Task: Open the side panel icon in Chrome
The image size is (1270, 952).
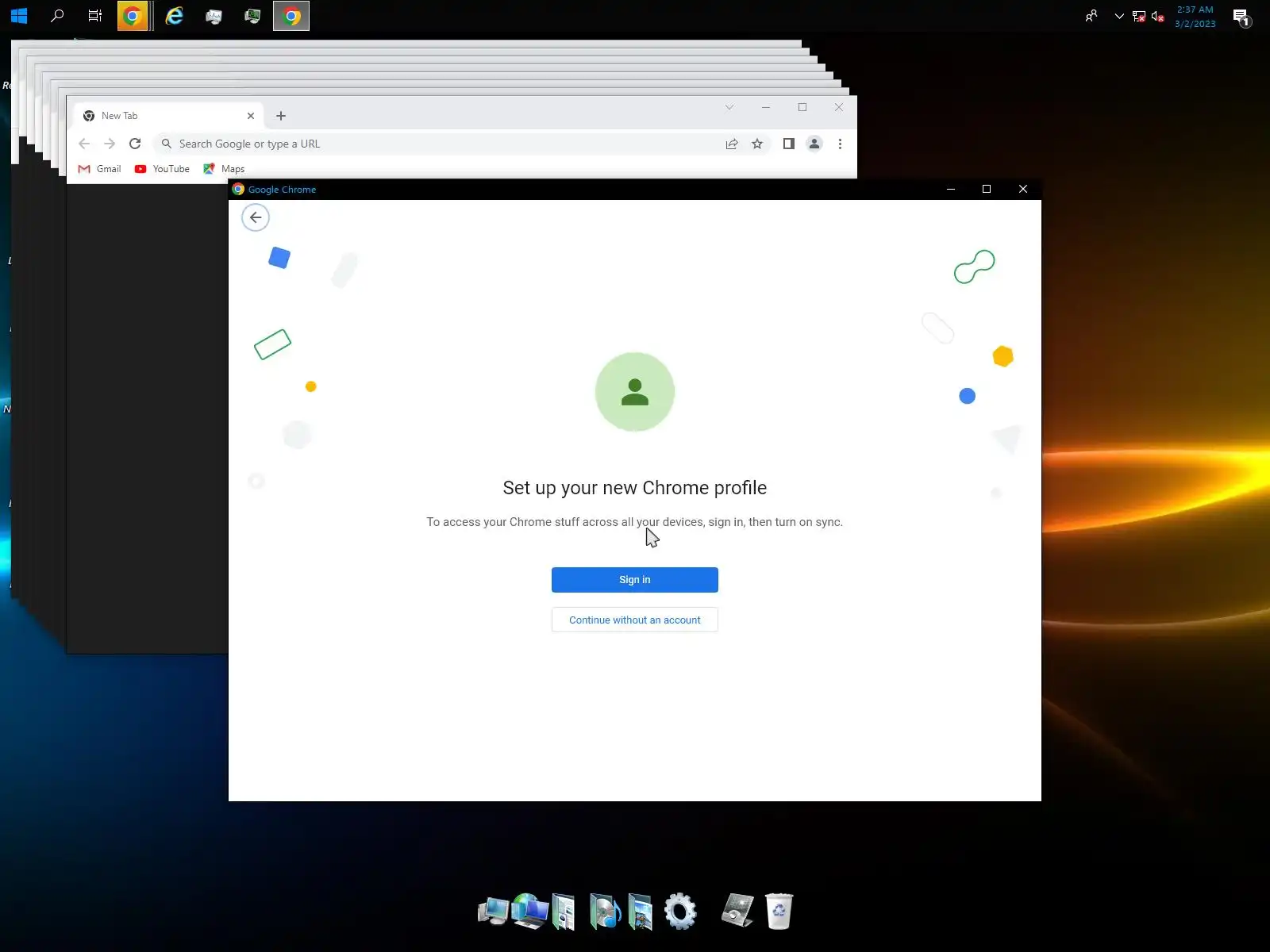Action: [x=788, y=144]
